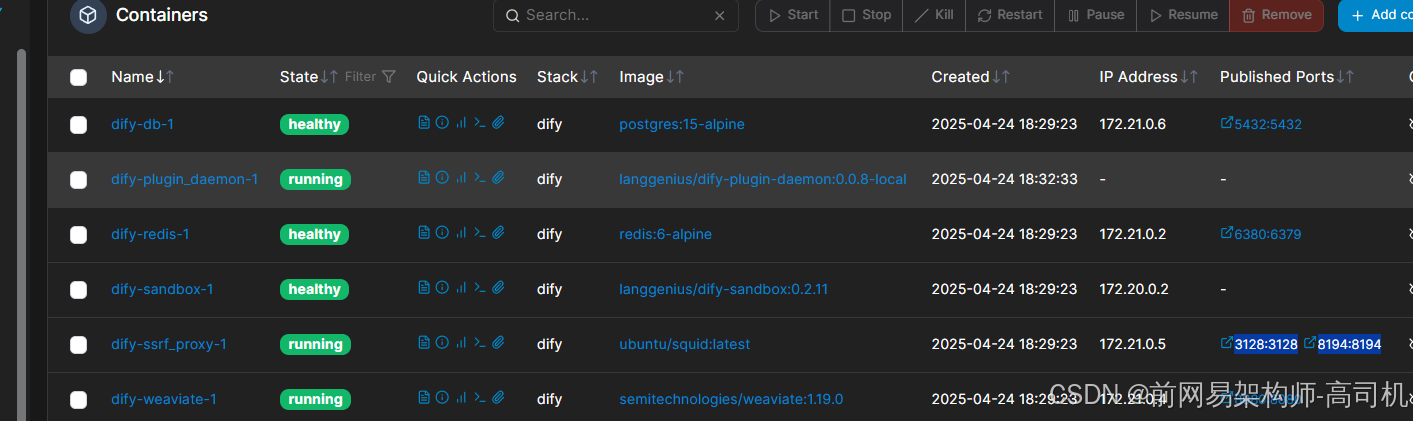Click the Pause button
Screen dimensions: 1413x421
1096,15
